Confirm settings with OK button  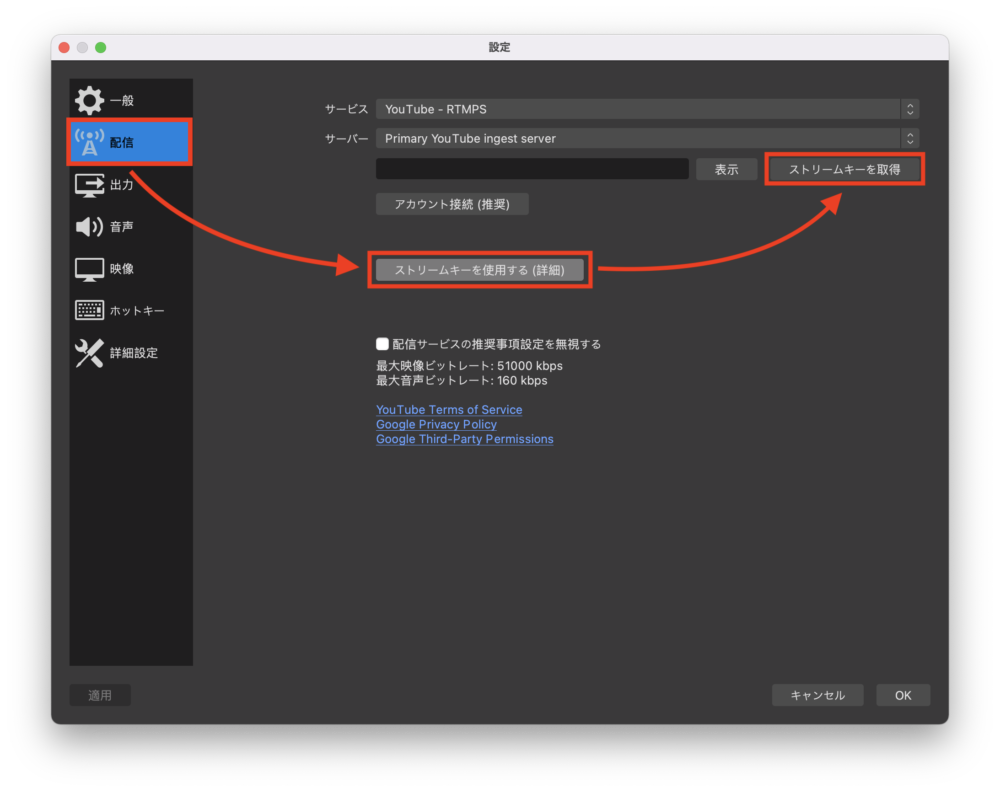pyautogui.click(x=903, y=695)
